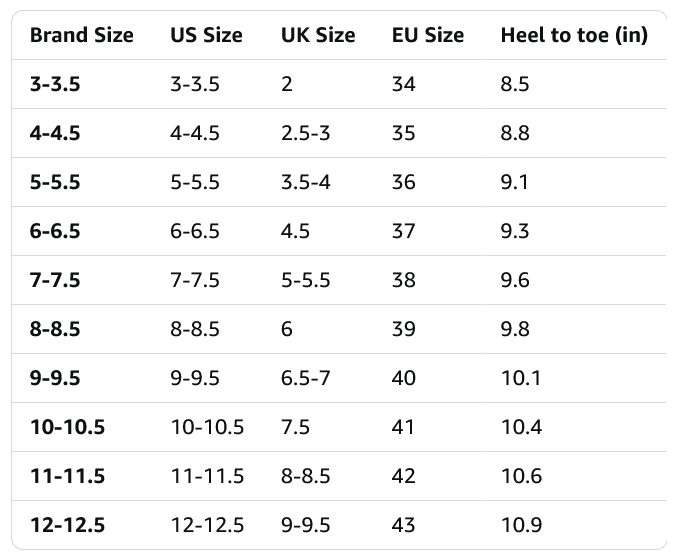The height and width of the screenshot is (552, 687).
Task: Select the 10-10.5 brand size row
Action: pos(67,428)
